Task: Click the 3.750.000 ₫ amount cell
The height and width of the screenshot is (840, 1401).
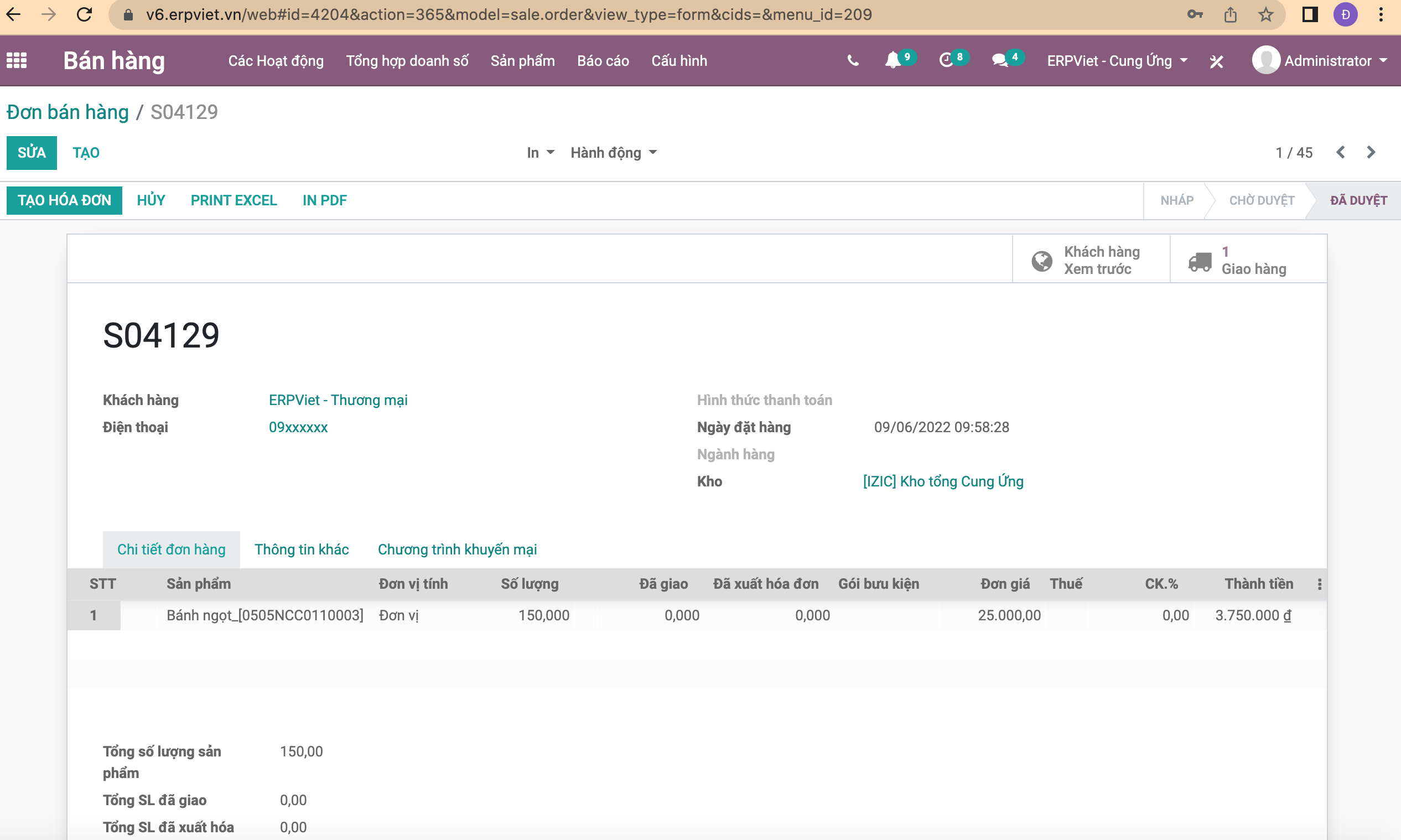Action: 1253,615
